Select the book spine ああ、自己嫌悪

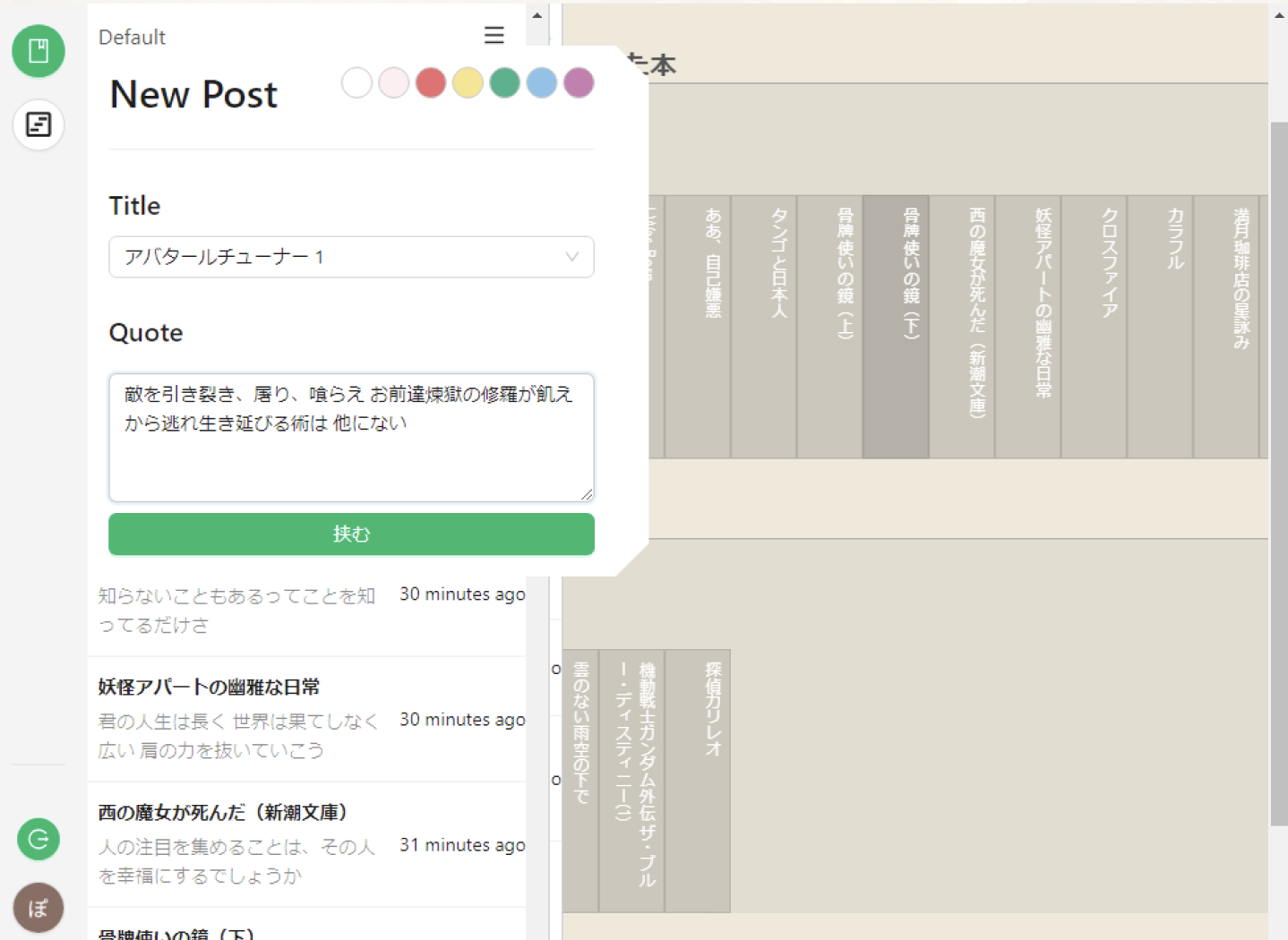698,327
